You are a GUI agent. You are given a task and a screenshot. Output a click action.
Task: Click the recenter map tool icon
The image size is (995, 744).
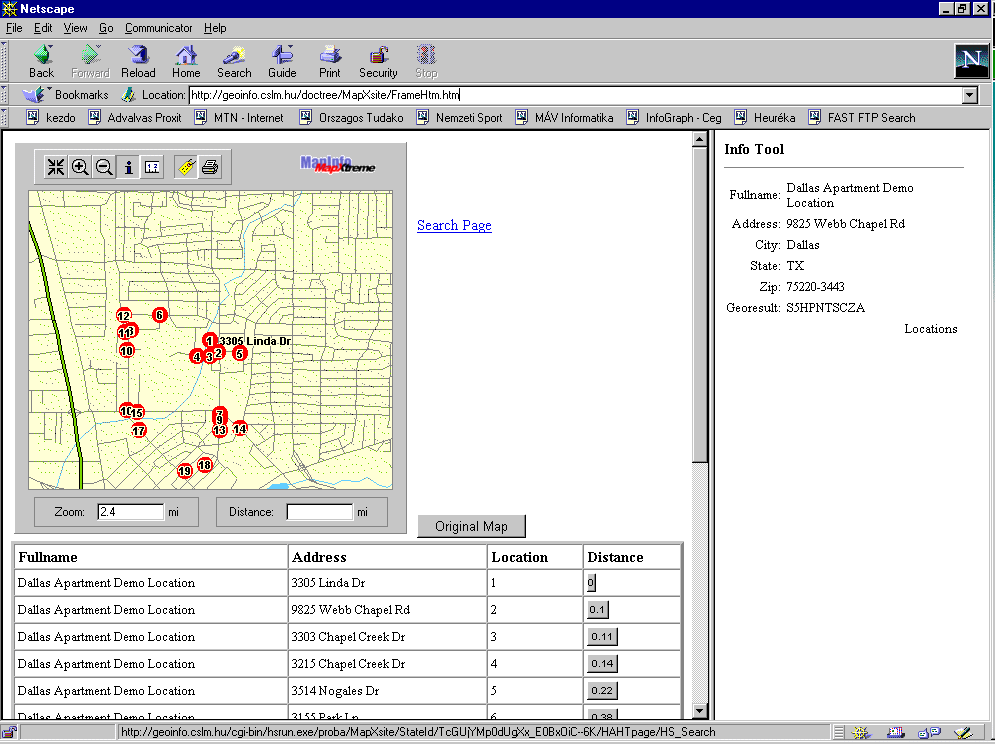pyautogui.click(x=55, y=167)
